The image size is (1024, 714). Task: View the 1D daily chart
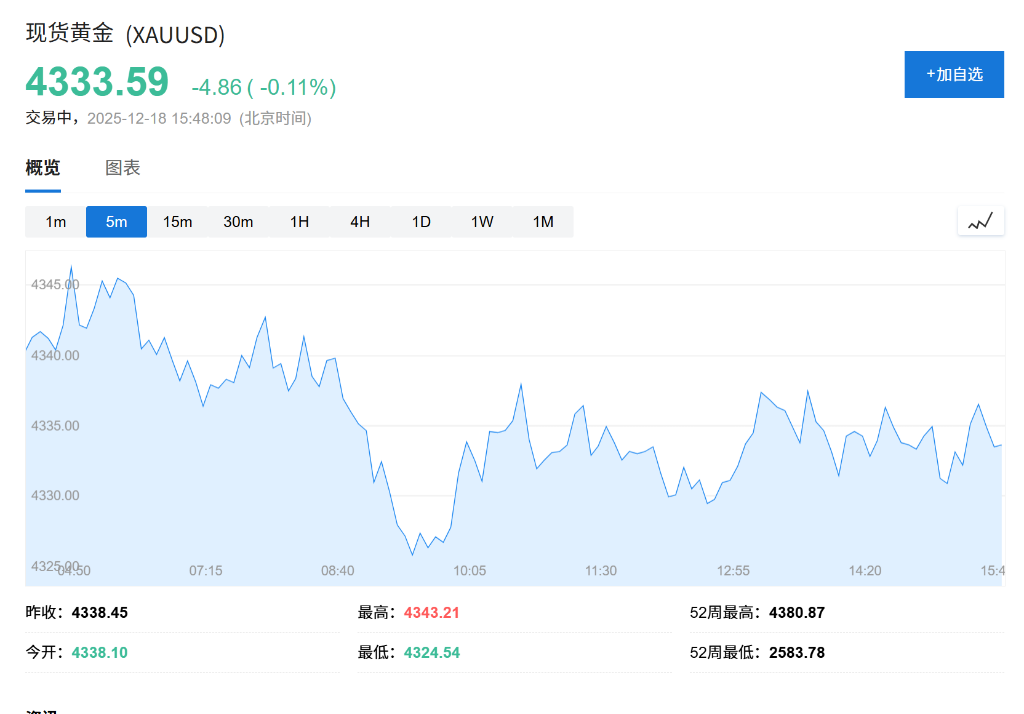click(421, 221)
